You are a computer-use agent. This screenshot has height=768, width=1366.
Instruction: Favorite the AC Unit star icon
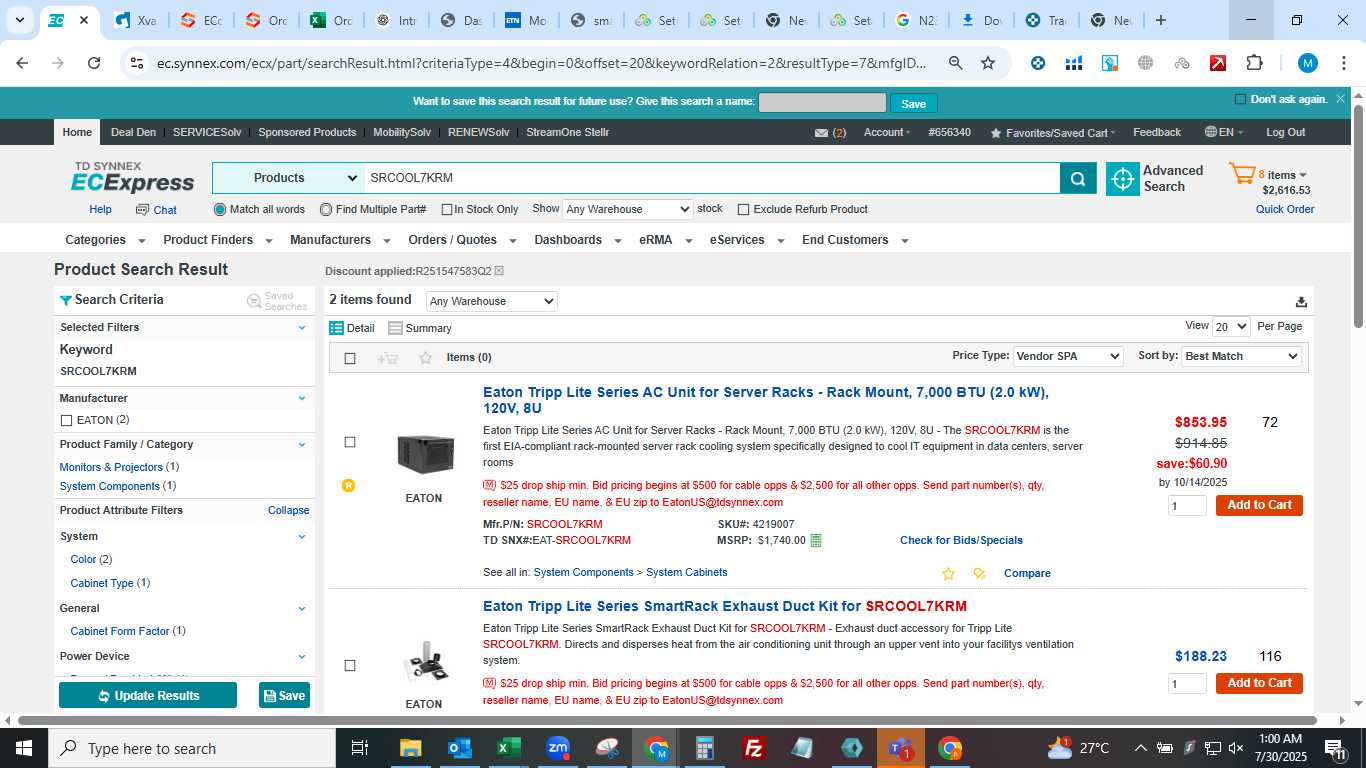(948, 574)
